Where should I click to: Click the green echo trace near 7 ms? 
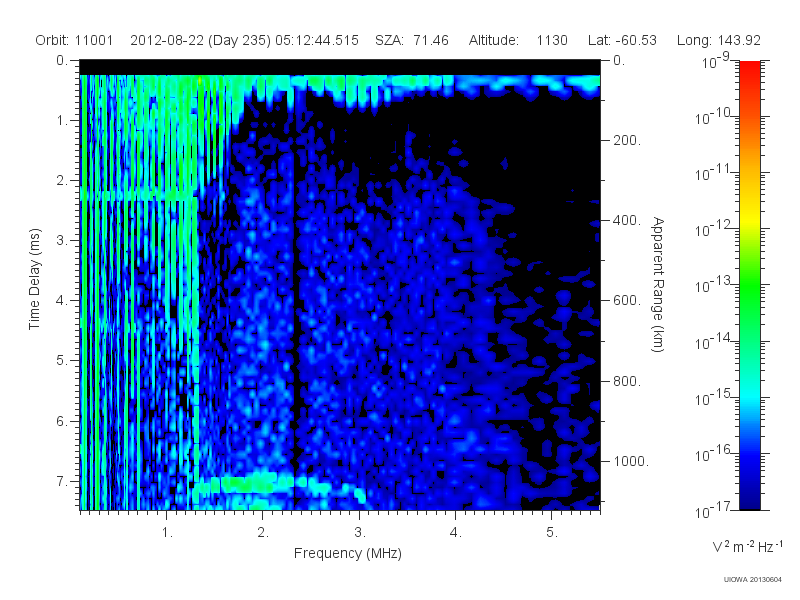(251, 484)
